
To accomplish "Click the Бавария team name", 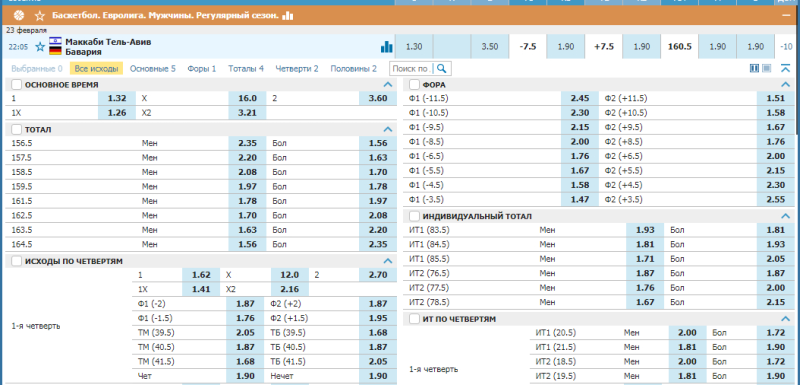I will (x=83, y=52).
